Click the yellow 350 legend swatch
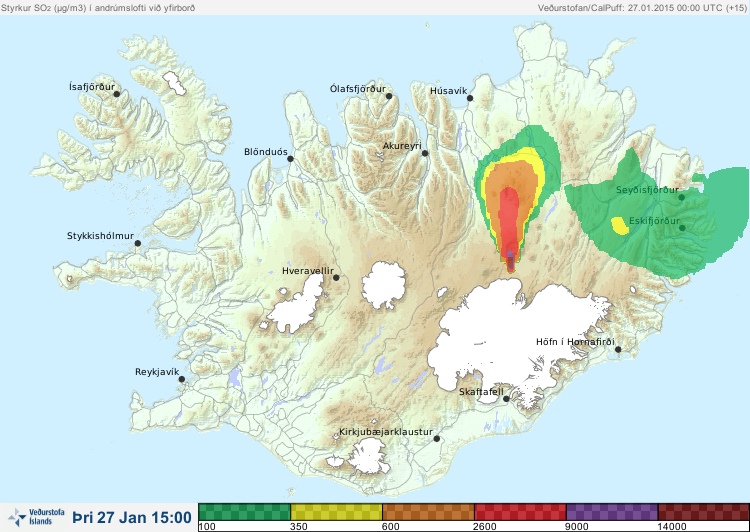Viewport: 750px width, 532px height. tap(336, 512)
